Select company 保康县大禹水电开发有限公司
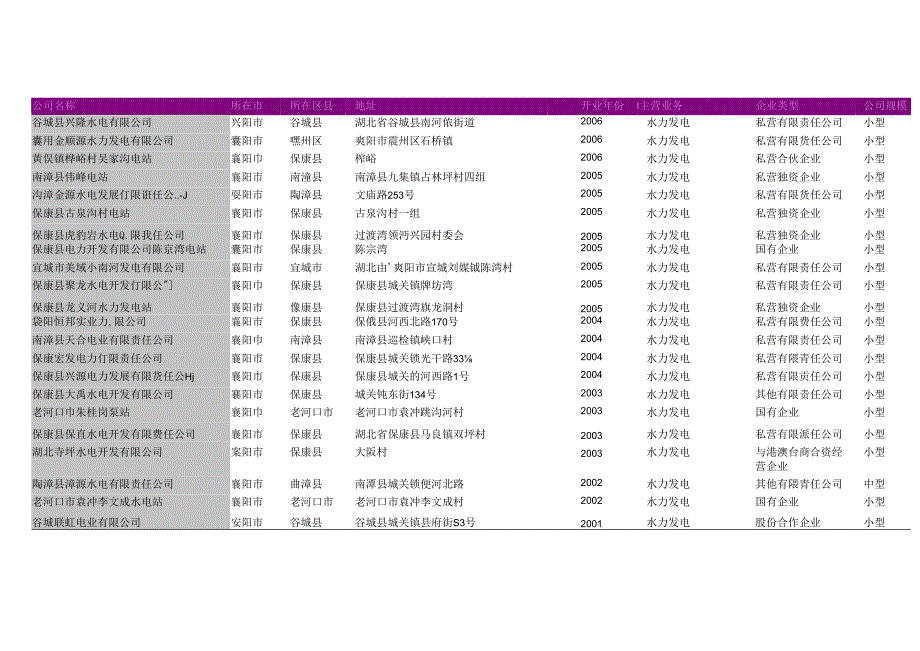 (x=103, y=394)
